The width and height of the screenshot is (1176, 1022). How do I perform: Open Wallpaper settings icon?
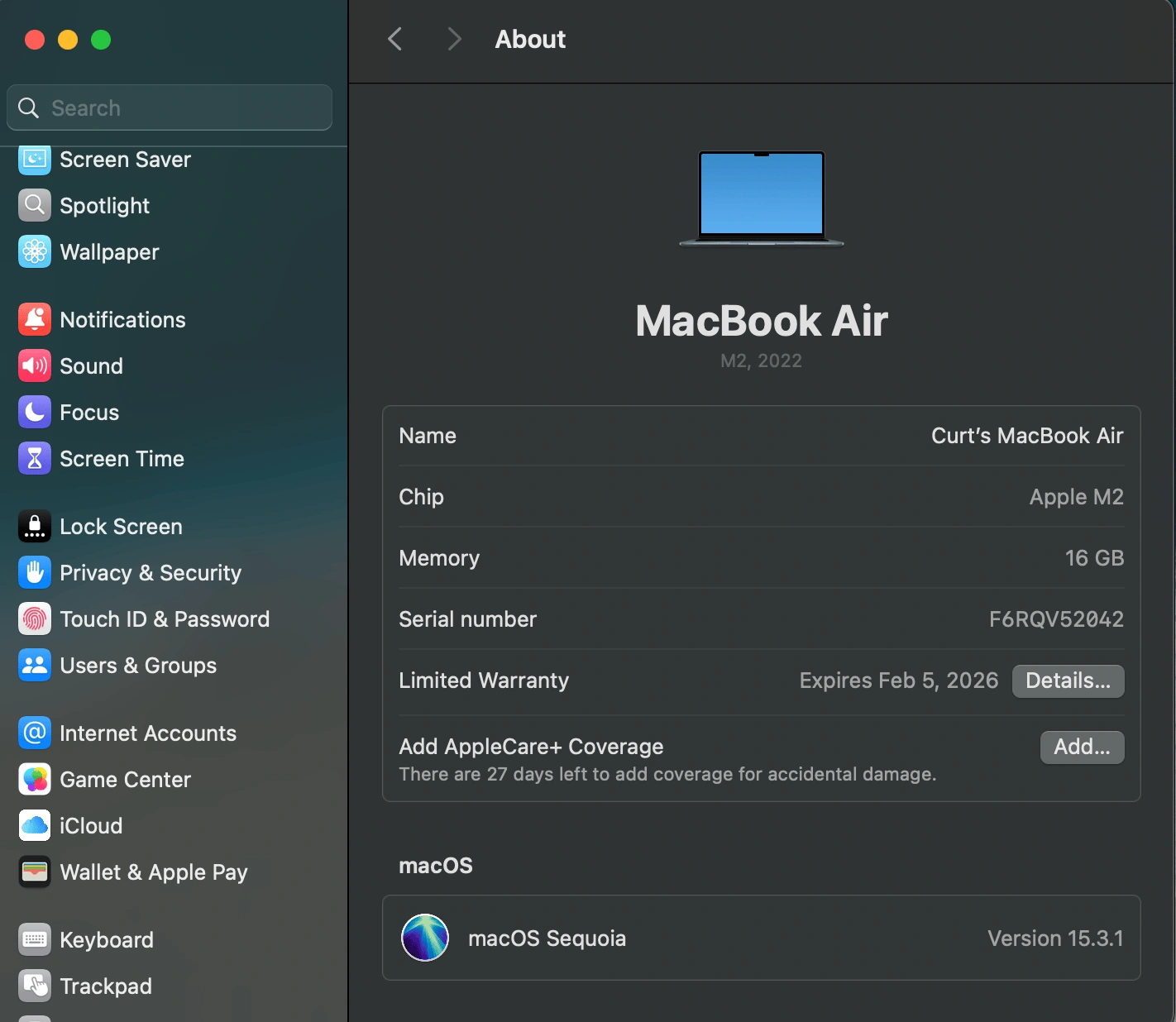tap(35, 252)
